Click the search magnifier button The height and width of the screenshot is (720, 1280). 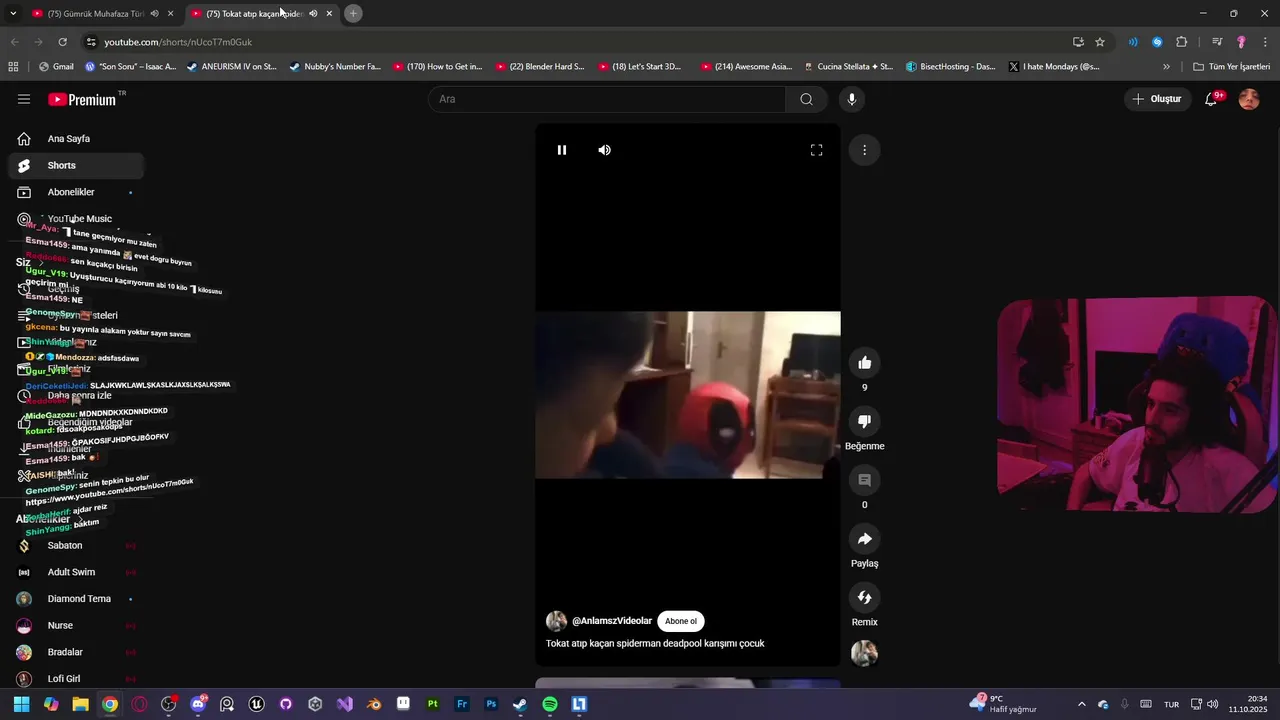pos(806,99)
